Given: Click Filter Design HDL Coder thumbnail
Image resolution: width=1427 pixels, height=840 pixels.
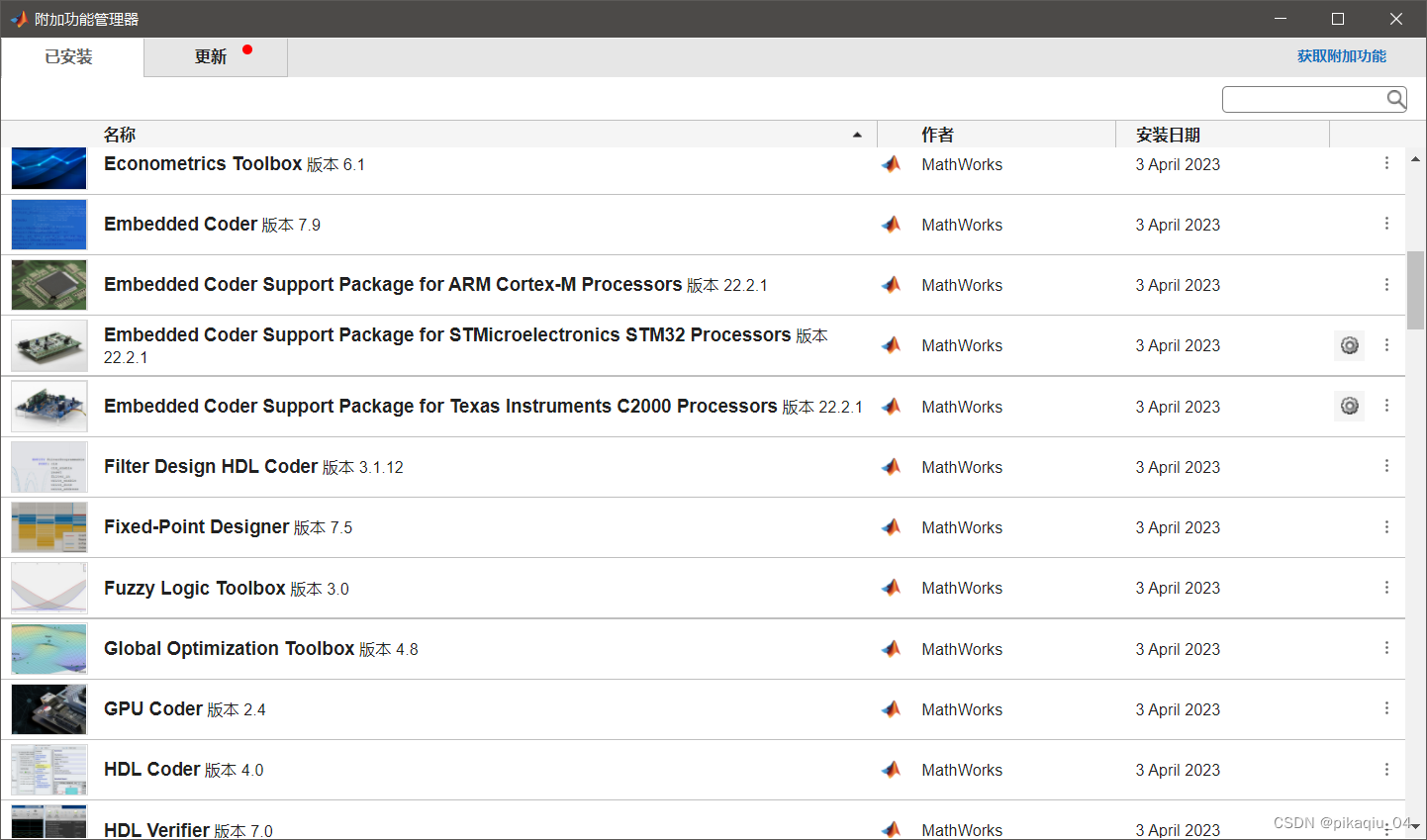Looking at the screenshot, I should (49, 467).
